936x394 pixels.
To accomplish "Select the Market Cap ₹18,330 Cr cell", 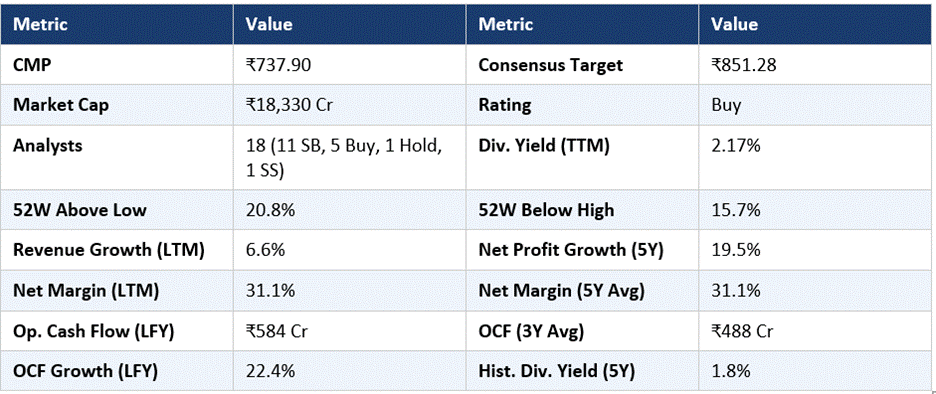I will [x=349, y=105].
